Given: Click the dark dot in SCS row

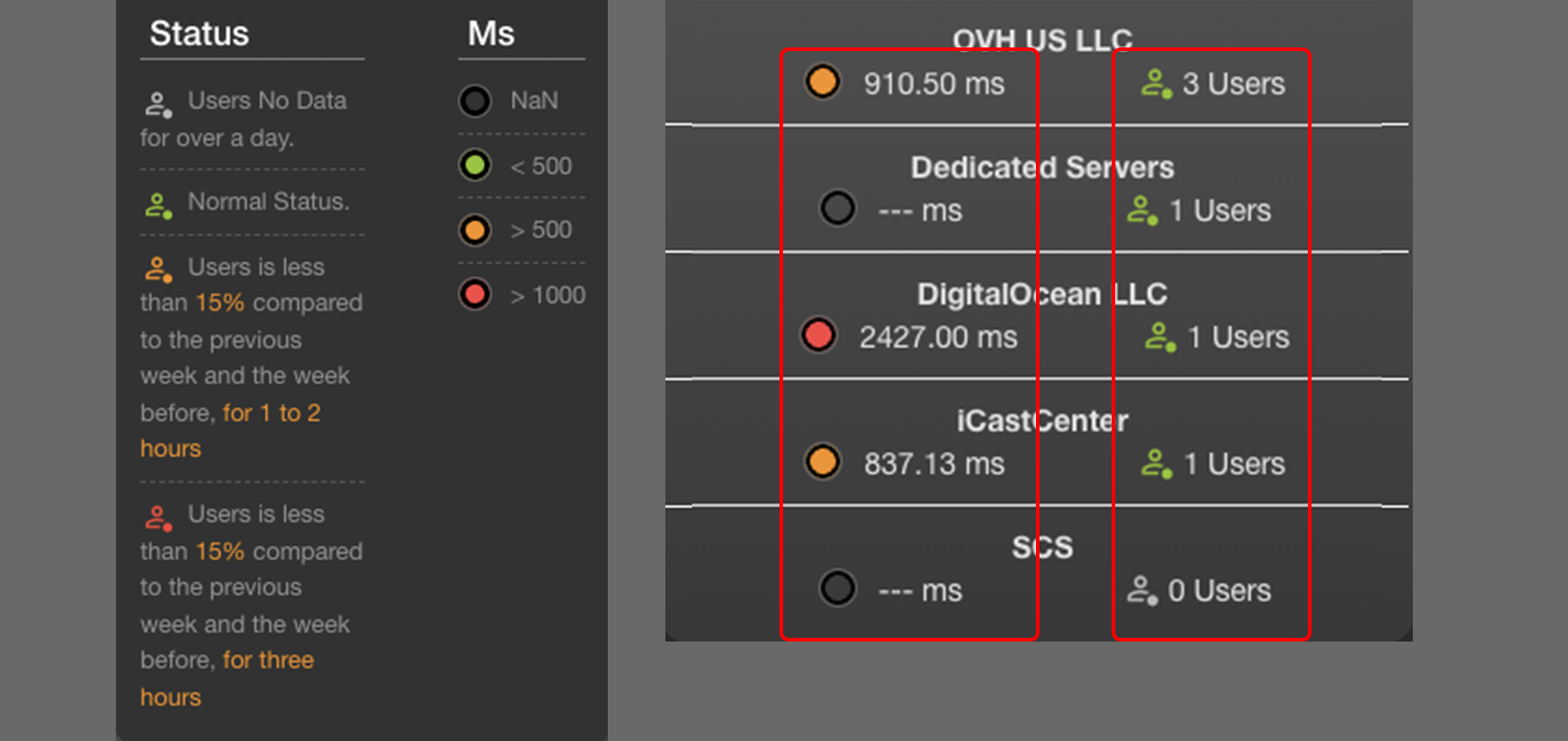Looking at the screenshot, I should 837,588.
